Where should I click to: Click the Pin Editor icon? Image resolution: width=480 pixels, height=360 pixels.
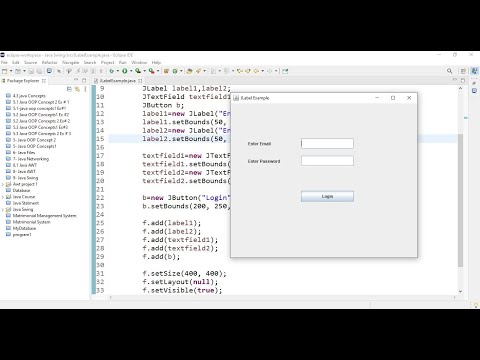[285, 71]
